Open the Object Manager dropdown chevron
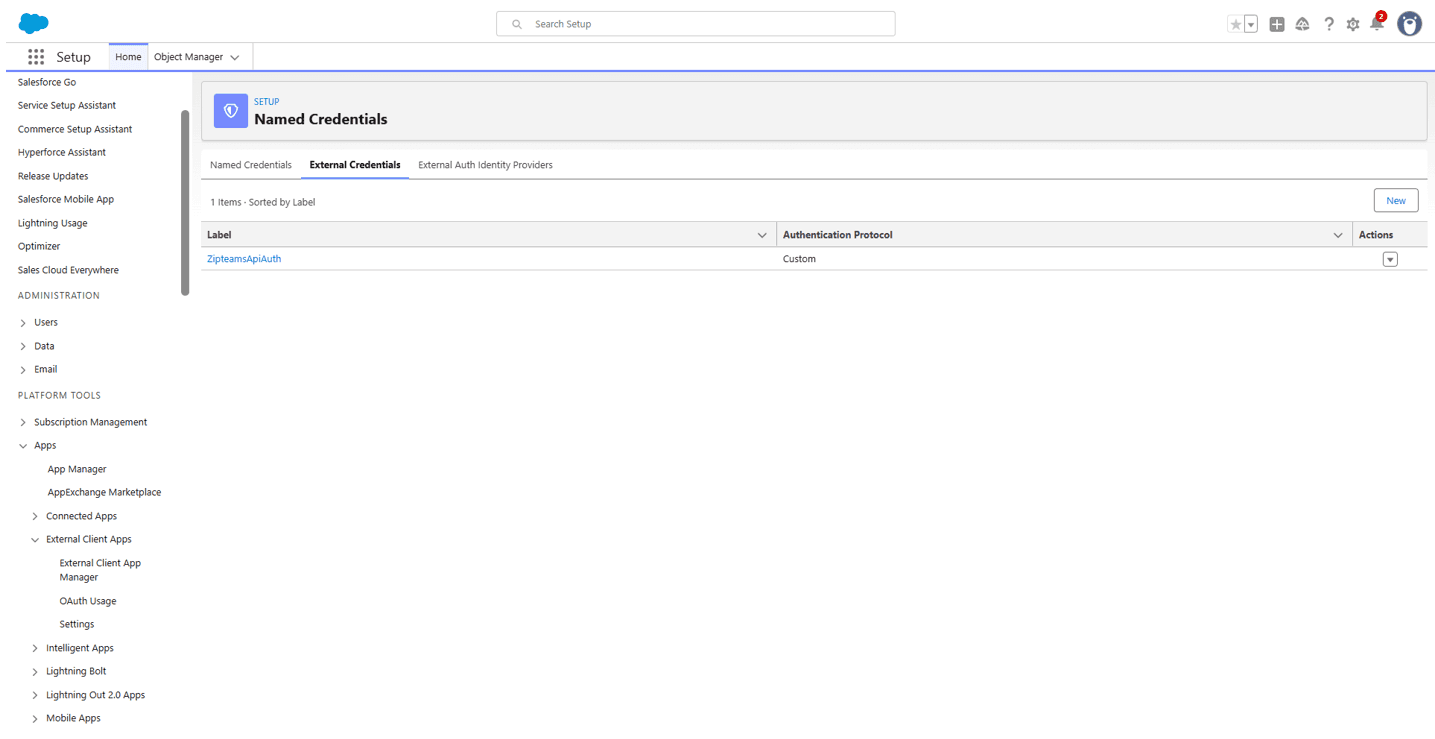 (x=235, y=58)
